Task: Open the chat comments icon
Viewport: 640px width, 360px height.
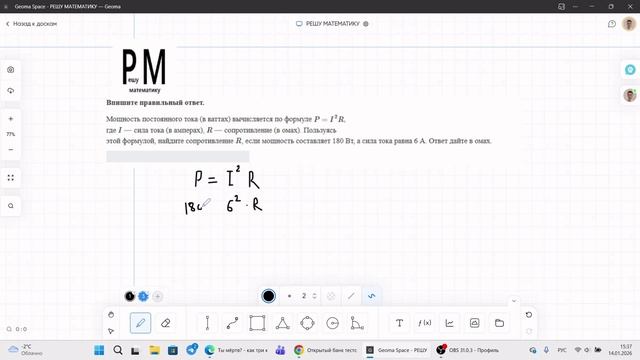Action: pos(611,24)
